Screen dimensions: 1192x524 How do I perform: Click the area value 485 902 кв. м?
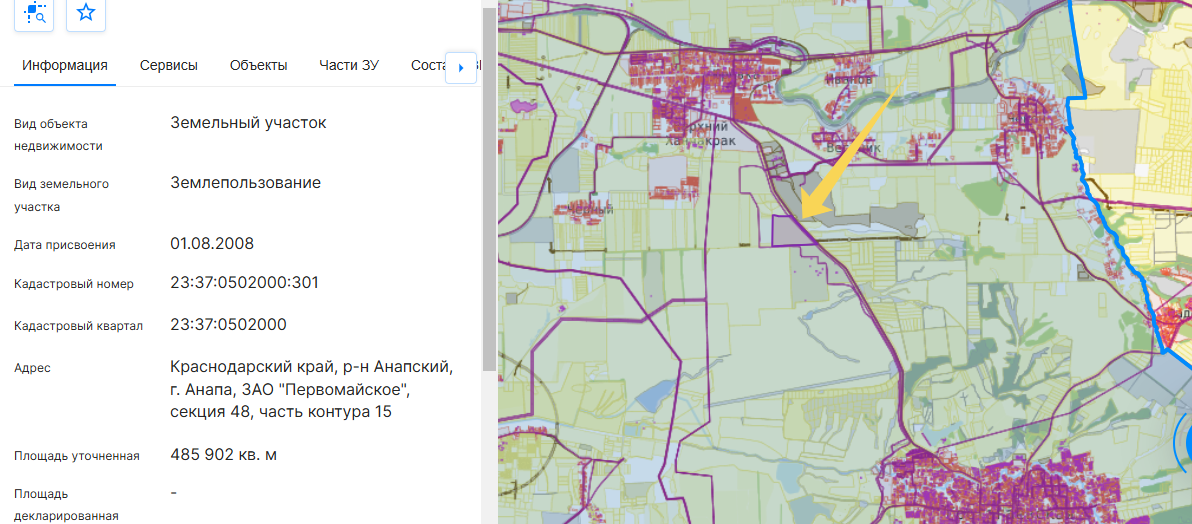click(x=224, y=455)
